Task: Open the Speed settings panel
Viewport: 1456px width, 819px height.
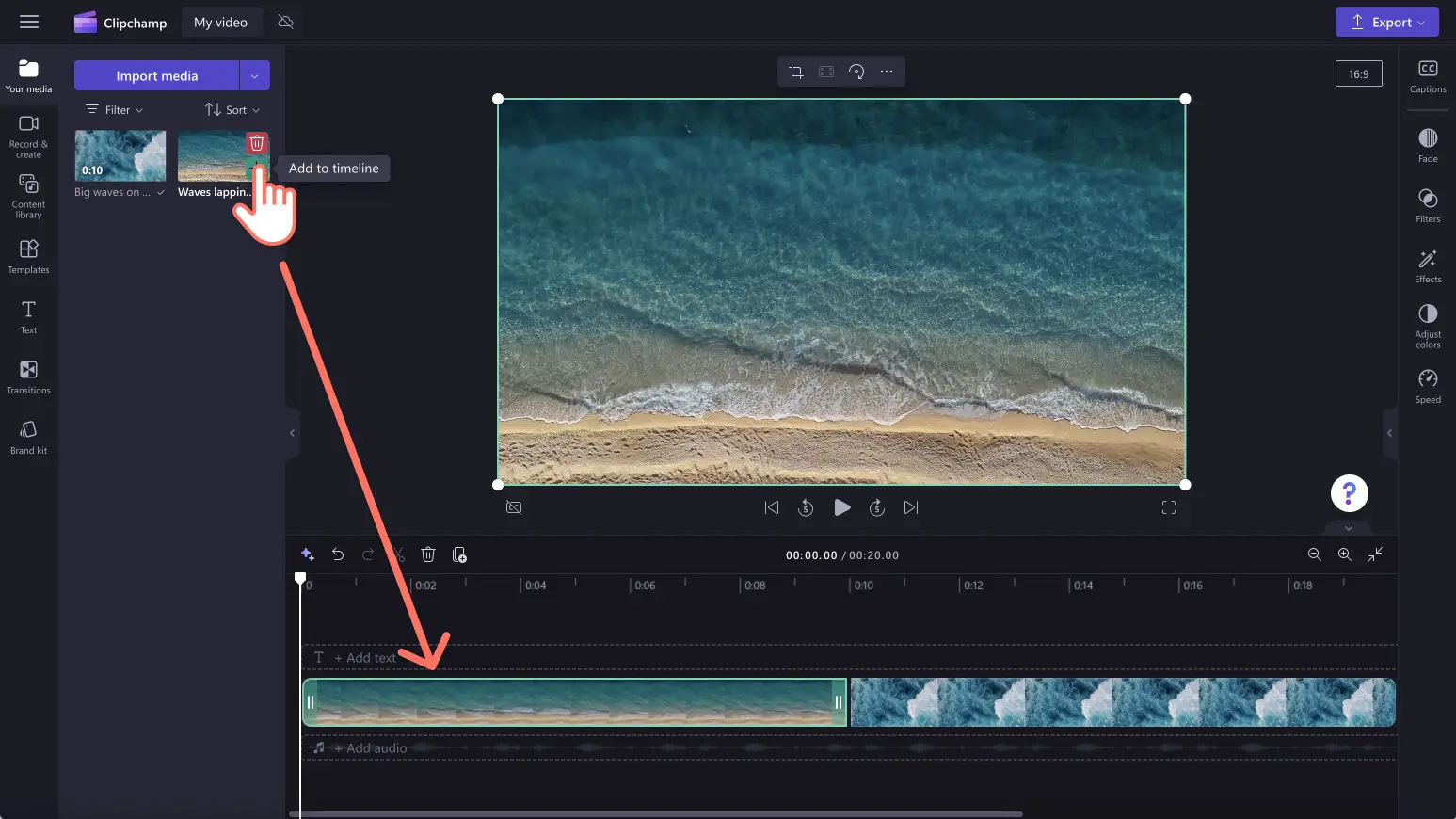Action: 1427,386
